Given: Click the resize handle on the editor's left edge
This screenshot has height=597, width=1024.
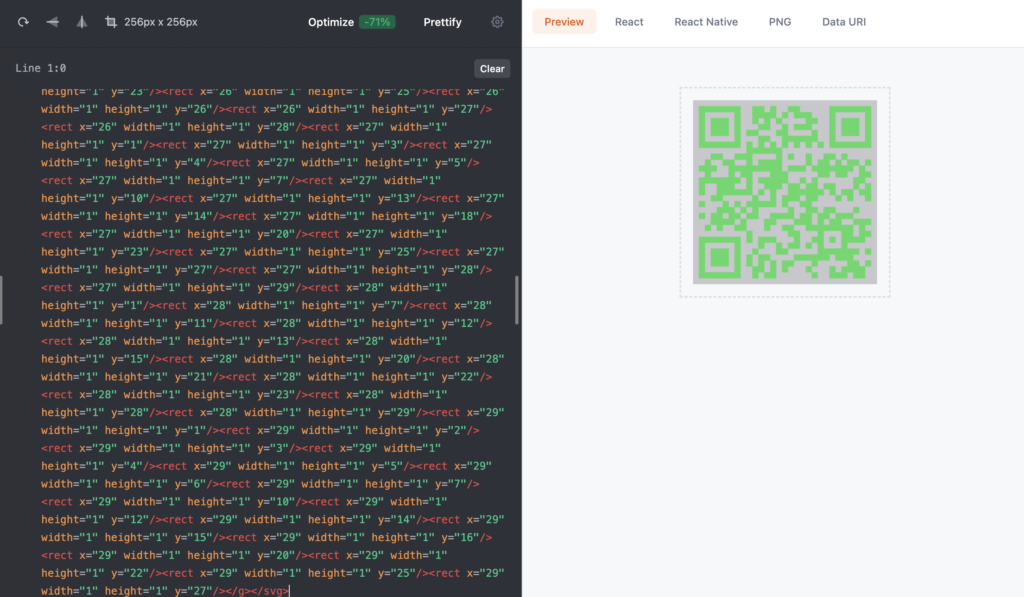Looking at the screenshot, I should [2, 300].
